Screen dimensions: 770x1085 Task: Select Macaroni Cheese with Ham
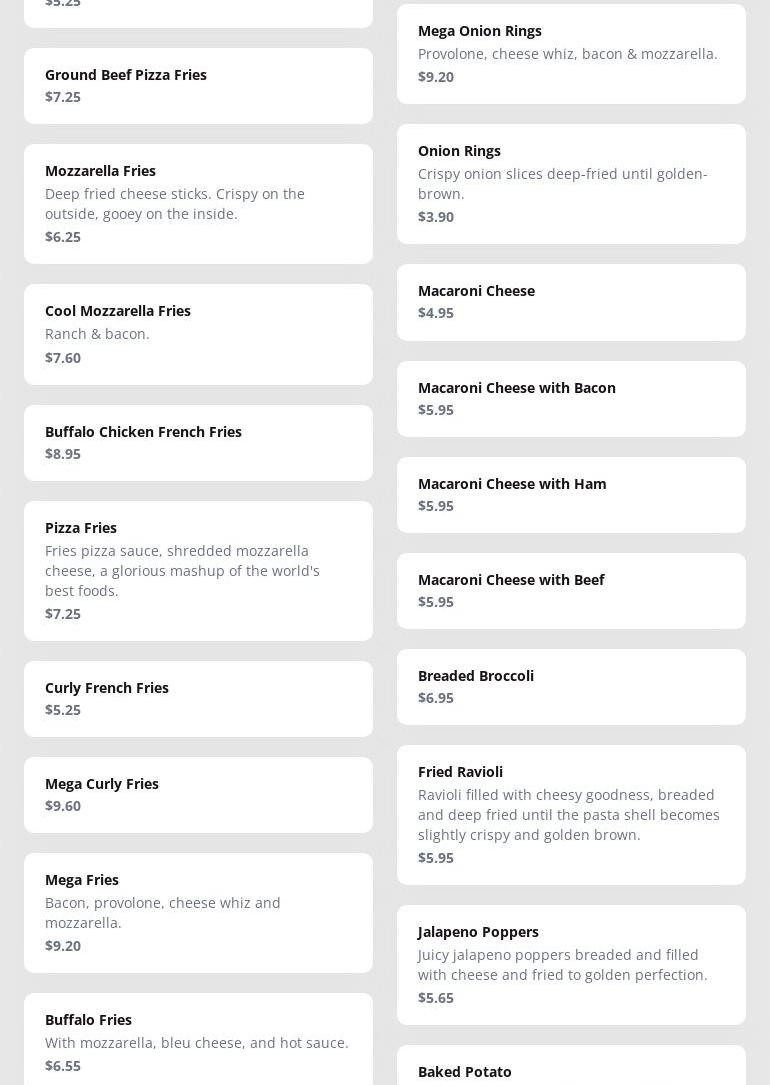[571, 495]
